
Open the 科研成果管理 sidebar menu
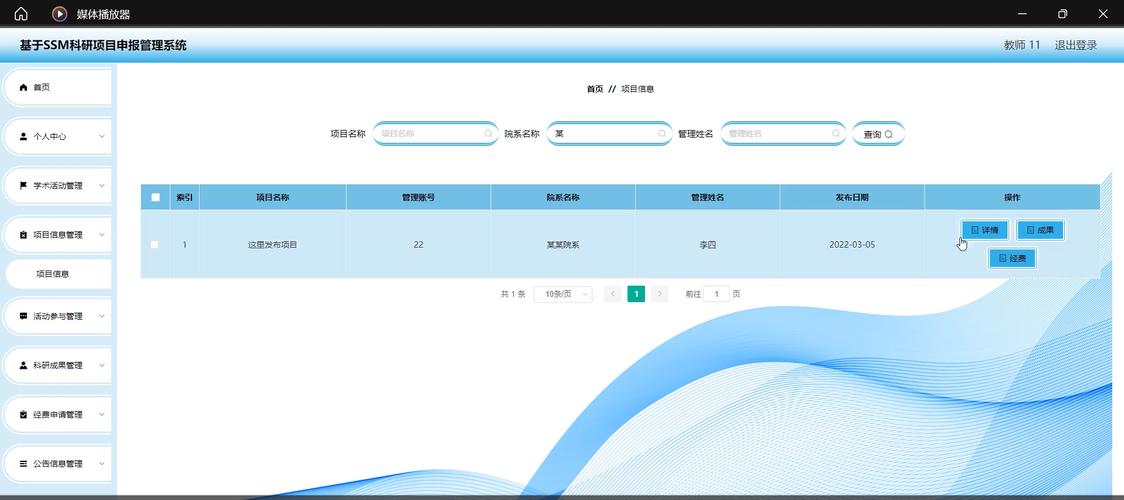coord(58,365)
